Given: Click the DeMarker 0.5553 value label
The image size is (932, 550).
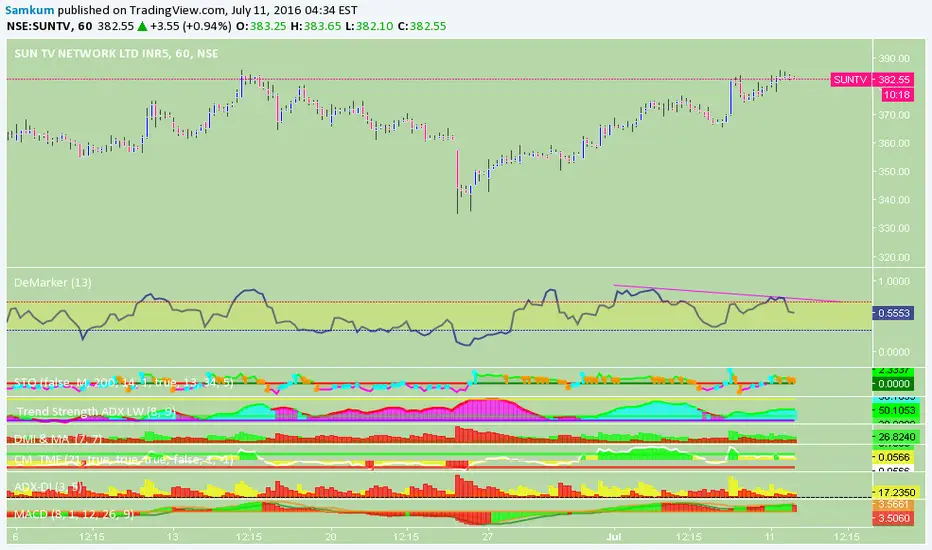Looking at the screenshot, I should (892, 313).
